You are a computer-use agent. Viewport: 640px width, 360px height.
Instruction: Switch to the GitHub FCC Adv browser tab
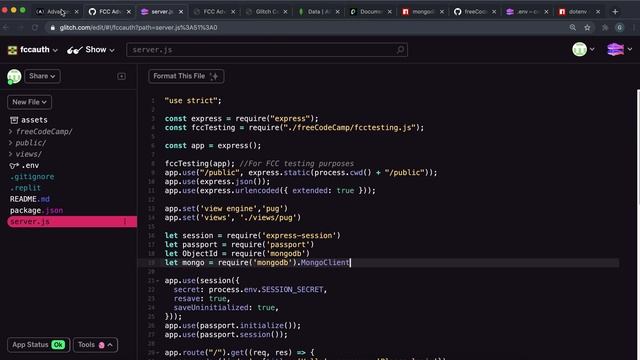[x=109, y=12]
